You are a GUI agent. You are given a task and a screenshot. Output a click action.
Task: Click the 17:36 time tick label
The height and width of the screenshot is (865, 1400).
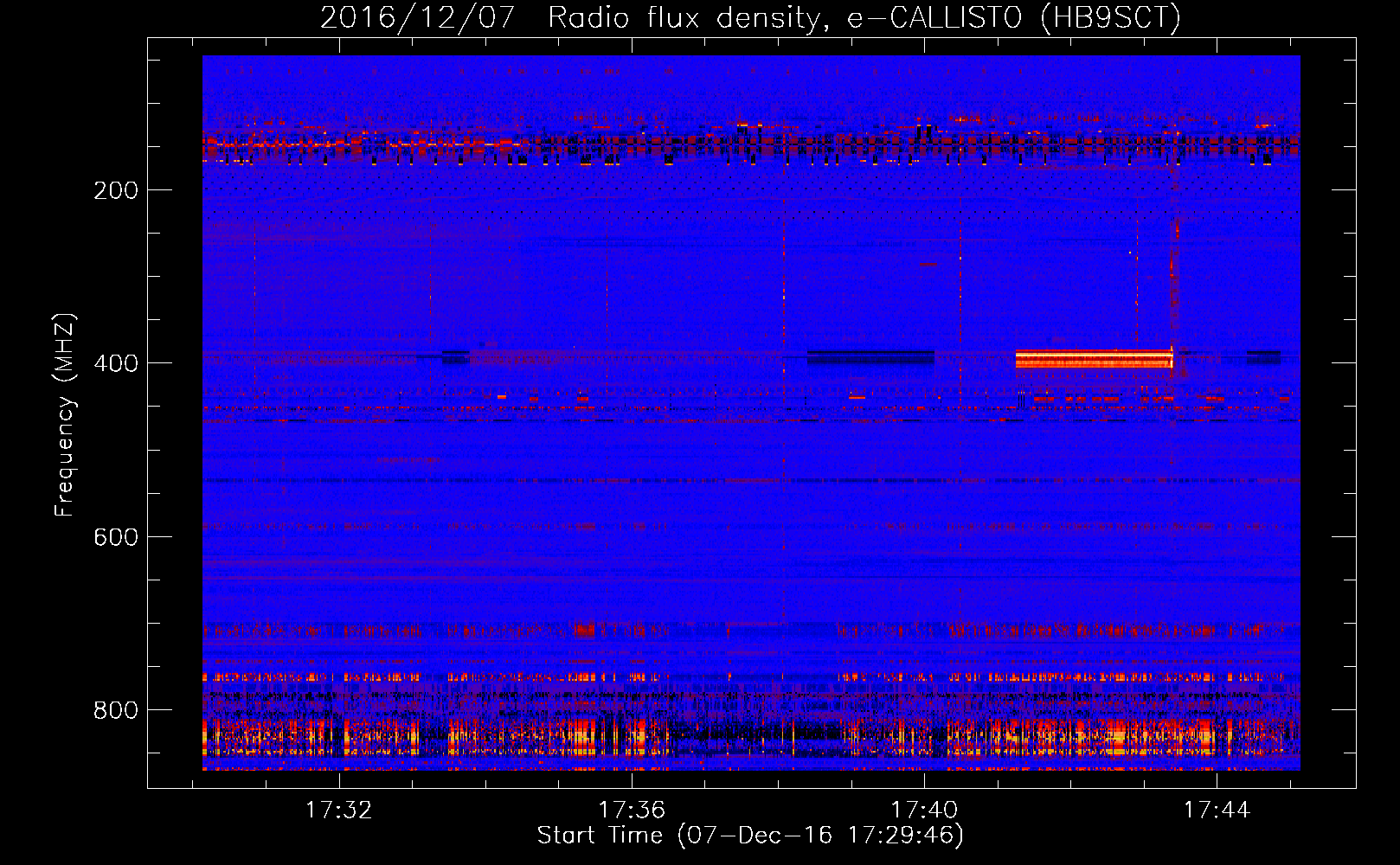tap(632, 810)
